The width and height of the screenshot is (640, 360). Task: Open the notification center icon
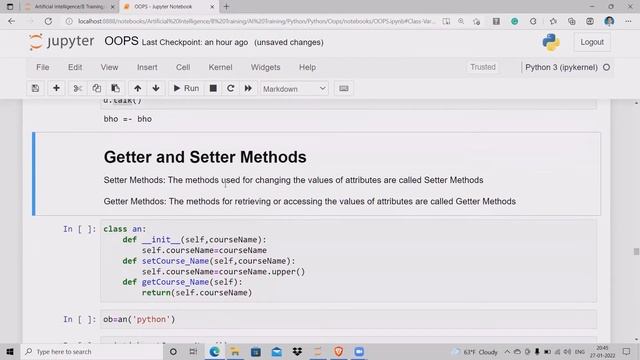tap(626, 351)
